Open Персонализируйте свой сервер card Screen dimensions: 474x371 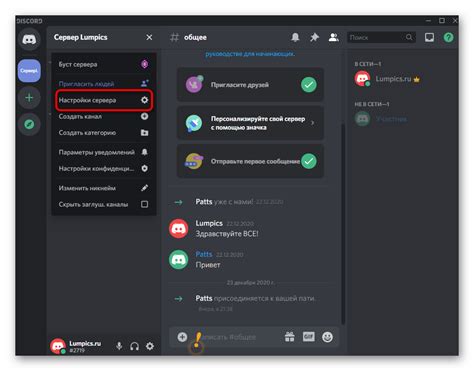tap(250, 123)
